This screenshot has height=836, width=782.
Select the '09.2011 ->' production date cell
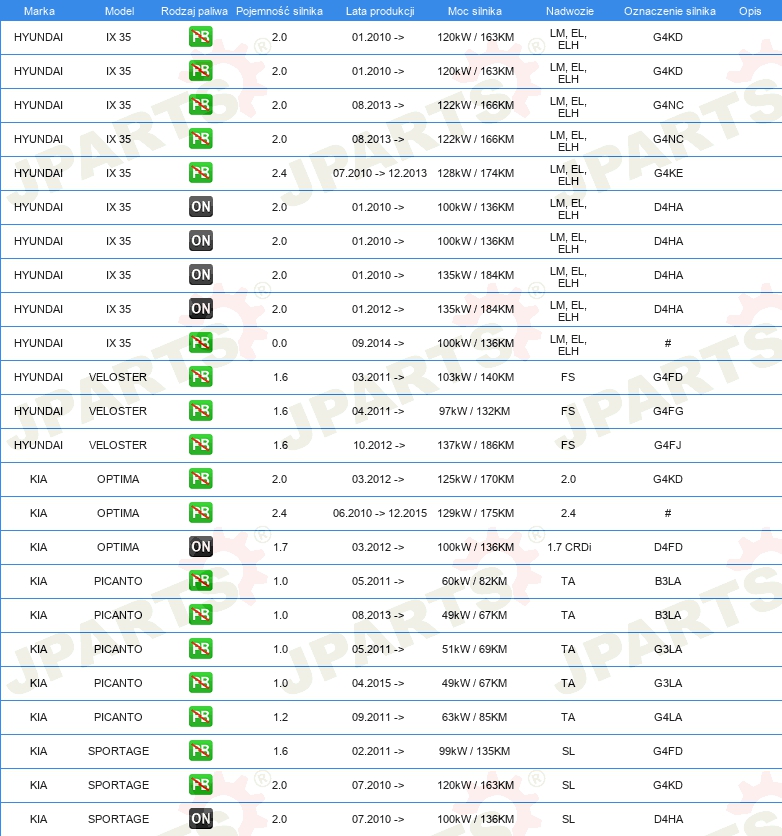click(378, 717)
